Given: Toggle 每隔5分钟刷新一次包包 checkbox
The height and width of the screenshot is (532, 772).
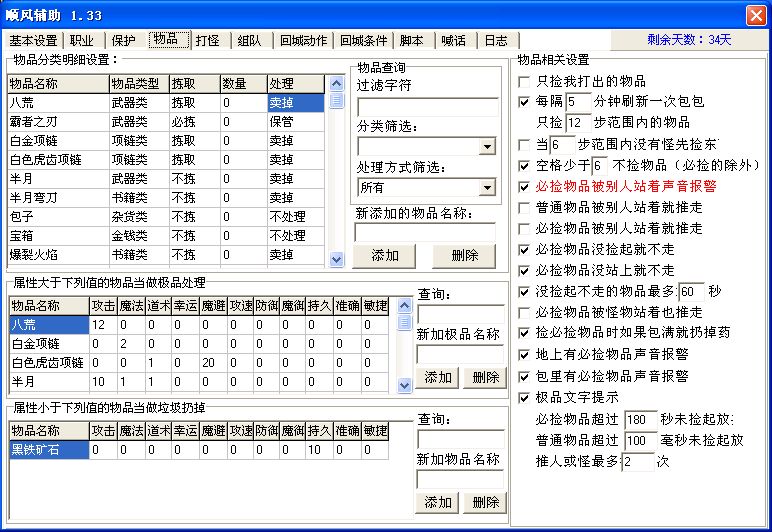Looking at the screenshot, I should coord(524,102).
